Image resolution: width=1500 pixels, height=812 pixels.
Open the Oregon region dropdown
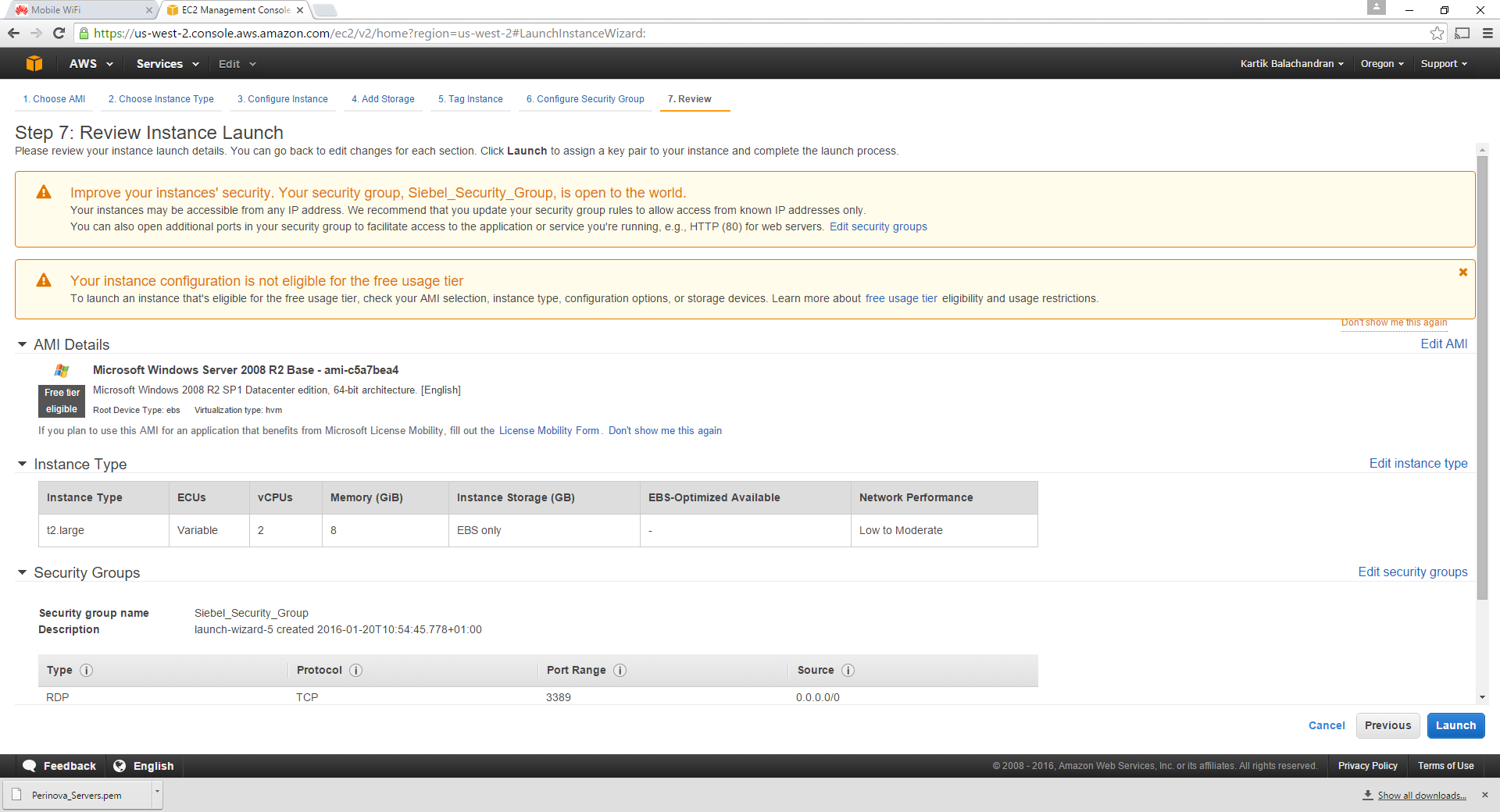[x=1381, y=64]
